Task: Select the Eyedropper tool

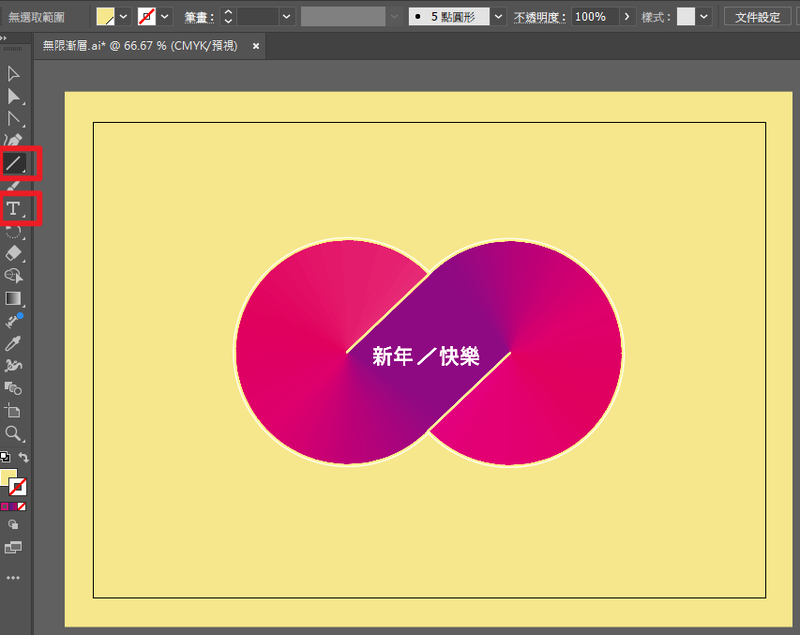Action: click(x=14, y=343)
